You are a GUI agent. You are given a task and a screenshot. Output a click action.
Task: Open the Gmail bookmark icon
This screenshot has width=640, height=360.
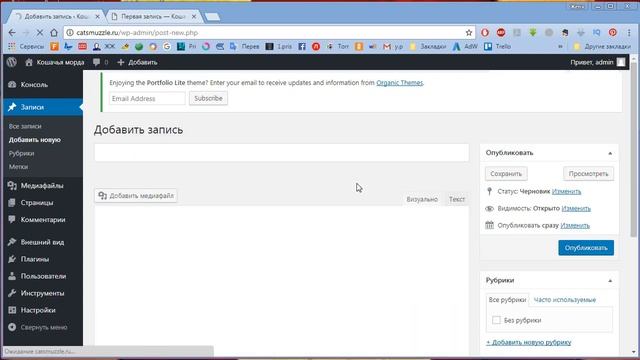[x=387, y=47]
